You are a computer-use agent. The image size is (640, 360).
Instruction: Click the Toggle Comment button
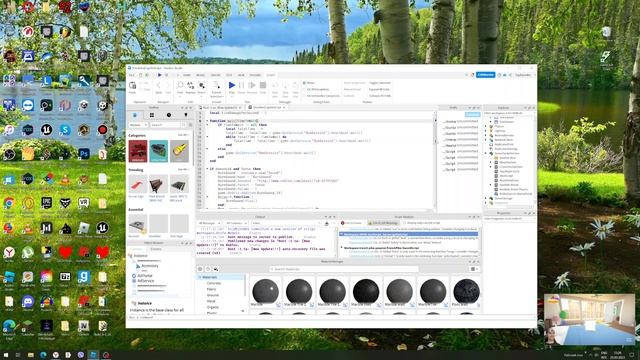click(x=380, y=83)
